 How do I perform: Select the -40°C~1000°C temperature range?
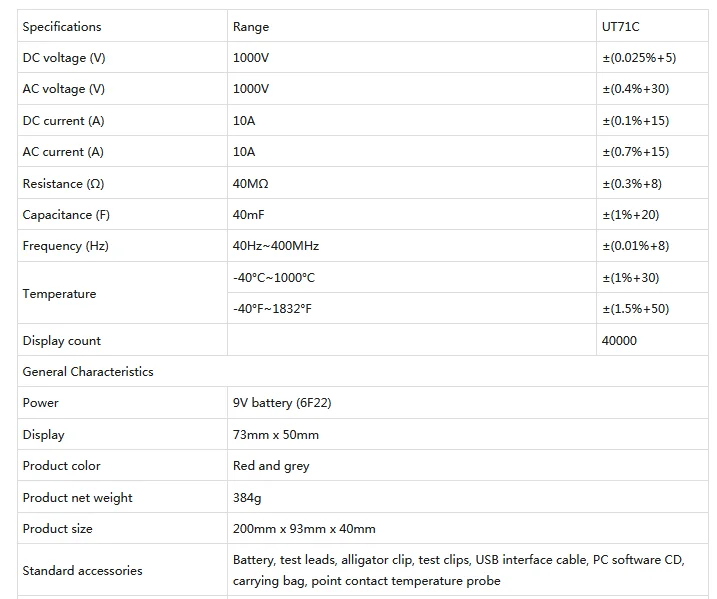point(273,278)
